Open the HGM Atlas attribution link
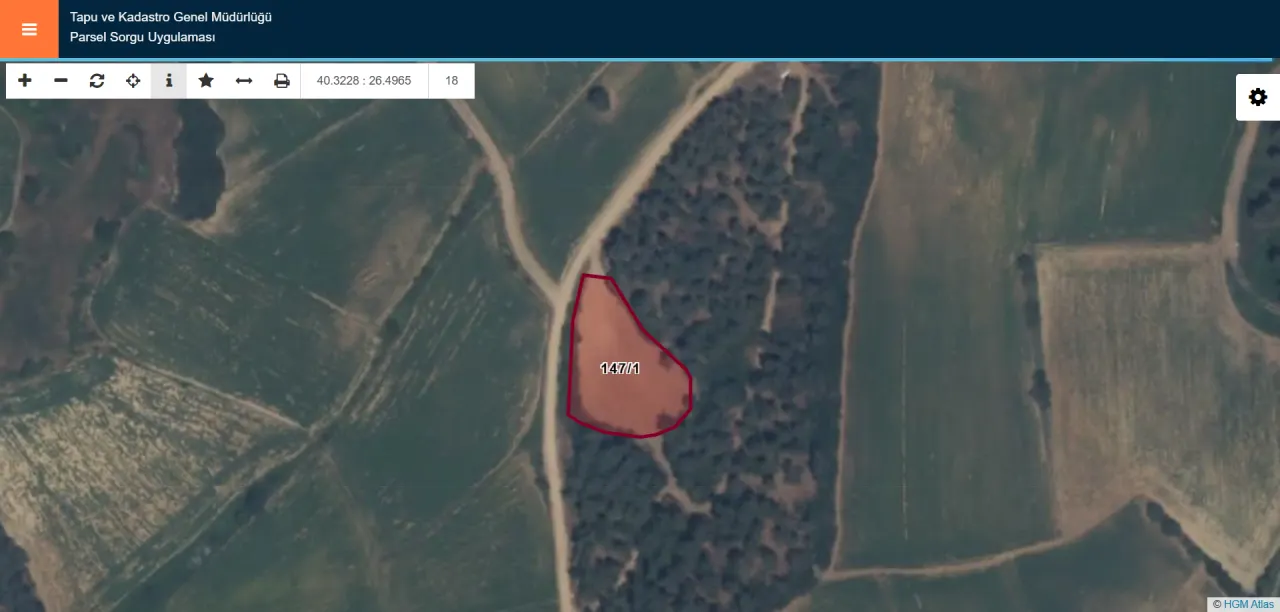Screen dimensions: 1280x612 coord(1249,604)
